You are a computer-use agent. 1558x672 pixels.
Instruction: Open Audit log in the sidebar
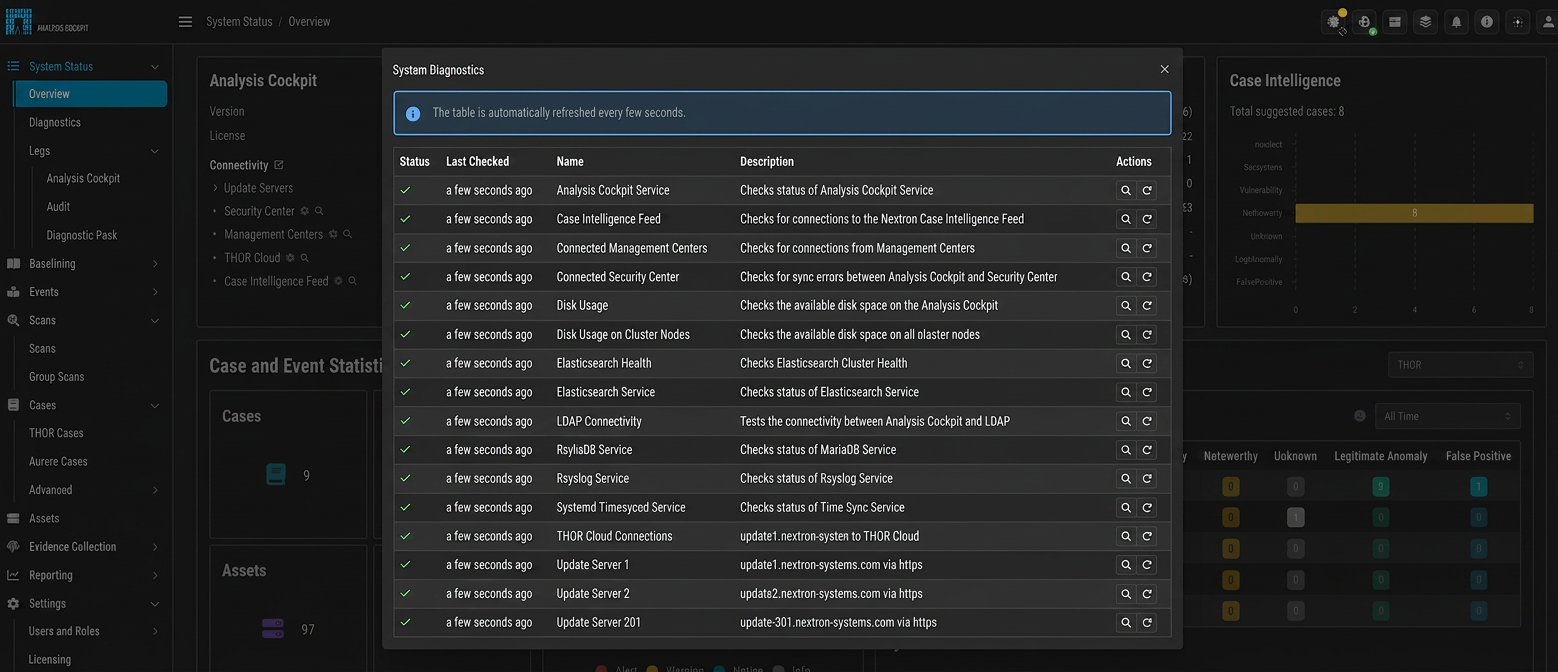tap(58, 206)
